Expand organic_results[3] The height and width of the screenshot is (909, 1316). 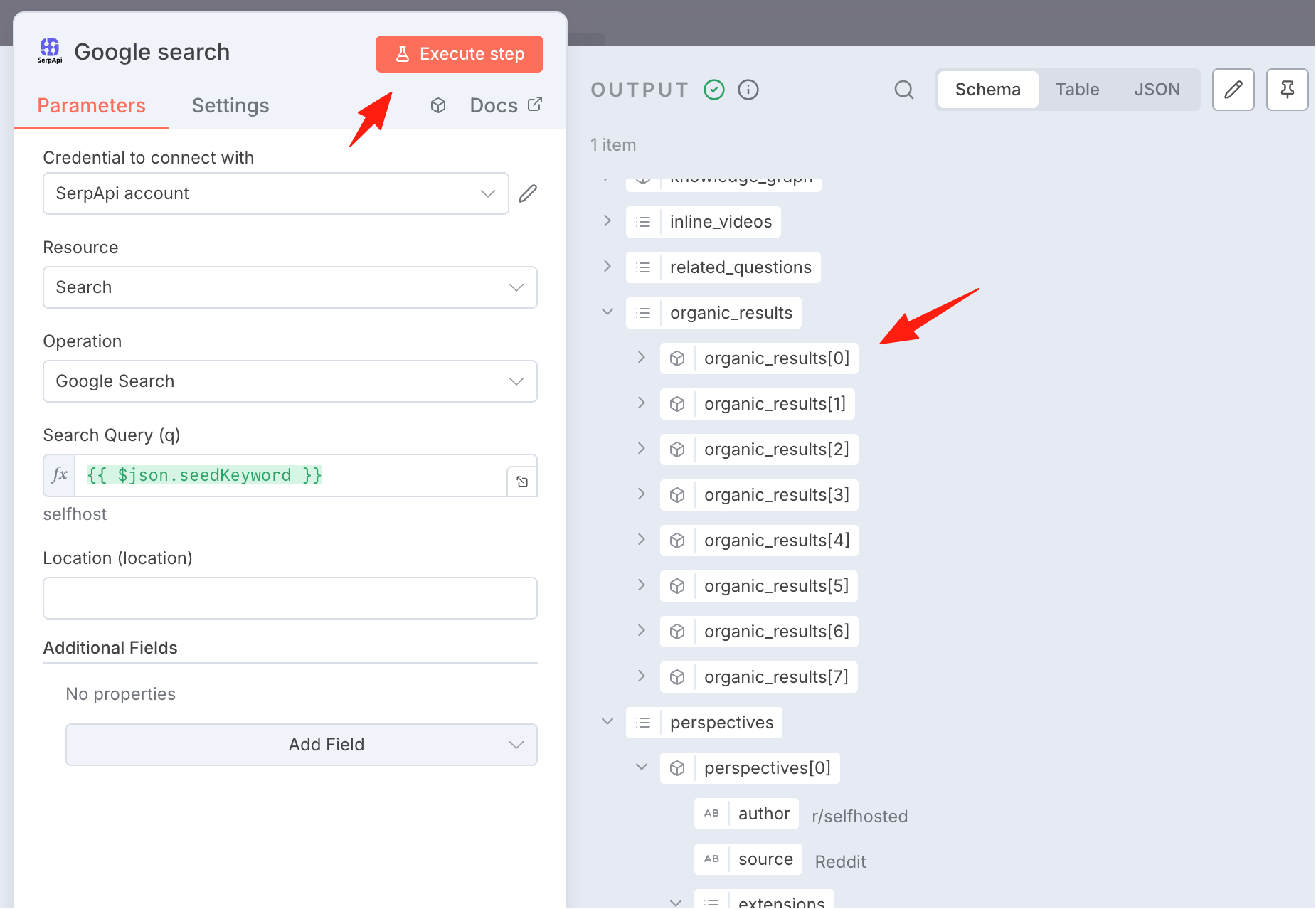[x=642, y=494]
